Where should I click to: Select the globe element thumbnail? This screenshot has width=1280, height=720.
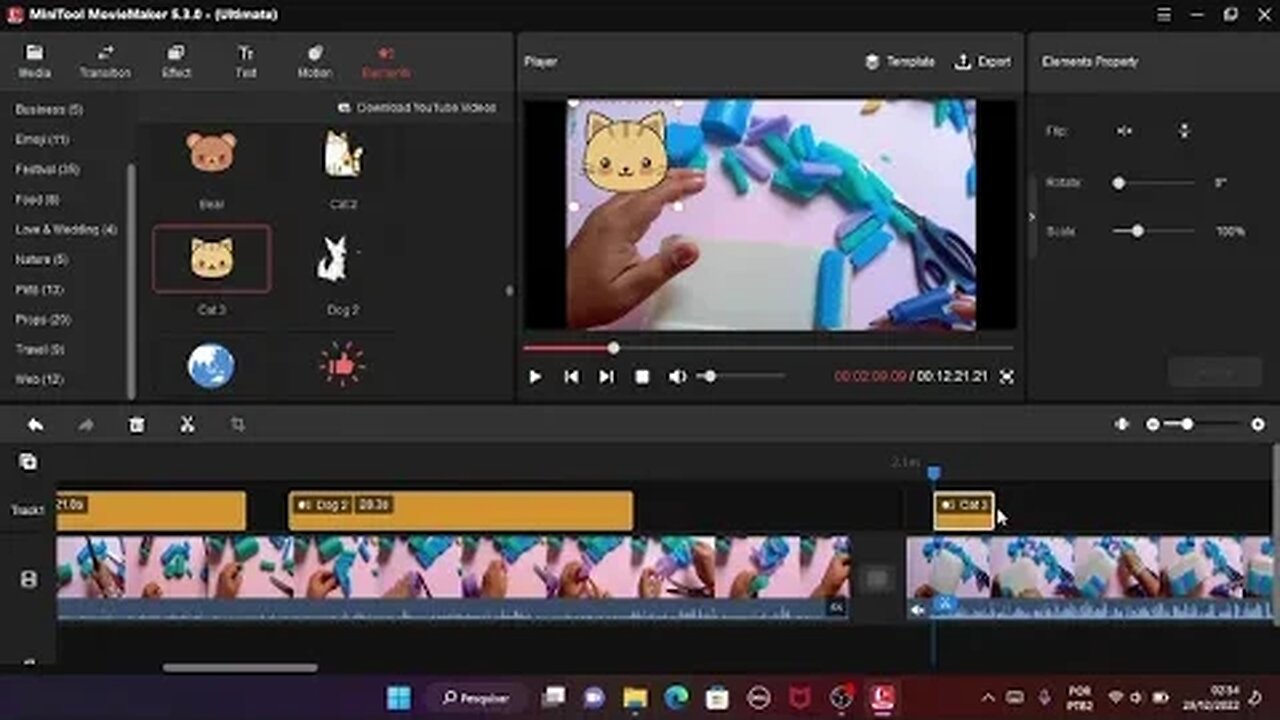tap(211, 366)
